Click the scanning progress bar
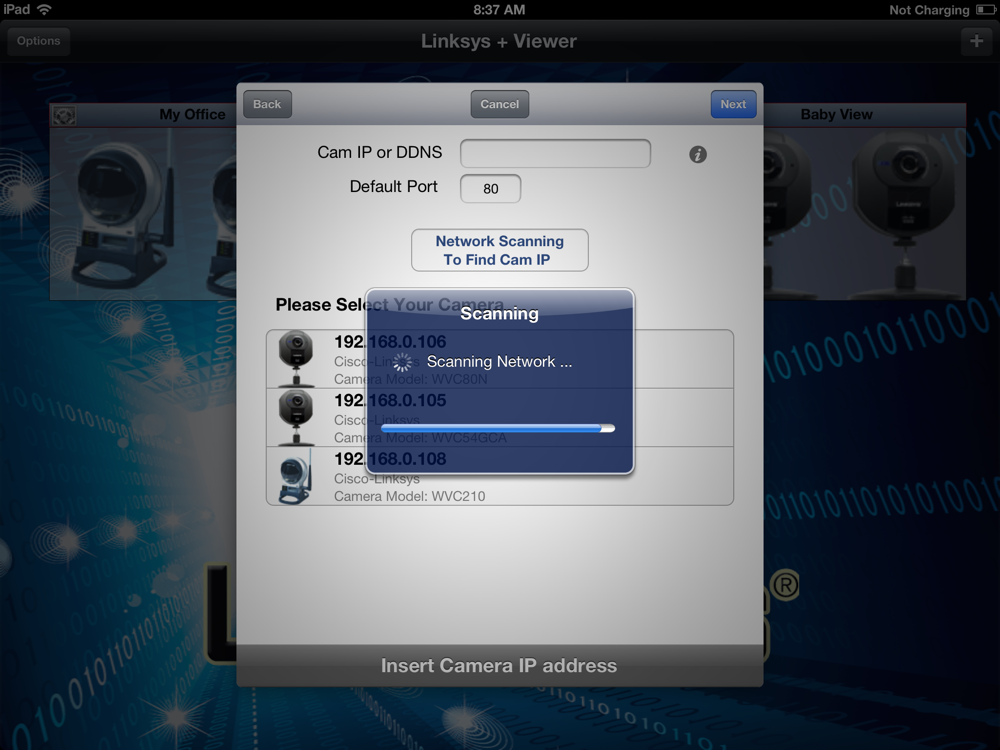 [498, 429]
